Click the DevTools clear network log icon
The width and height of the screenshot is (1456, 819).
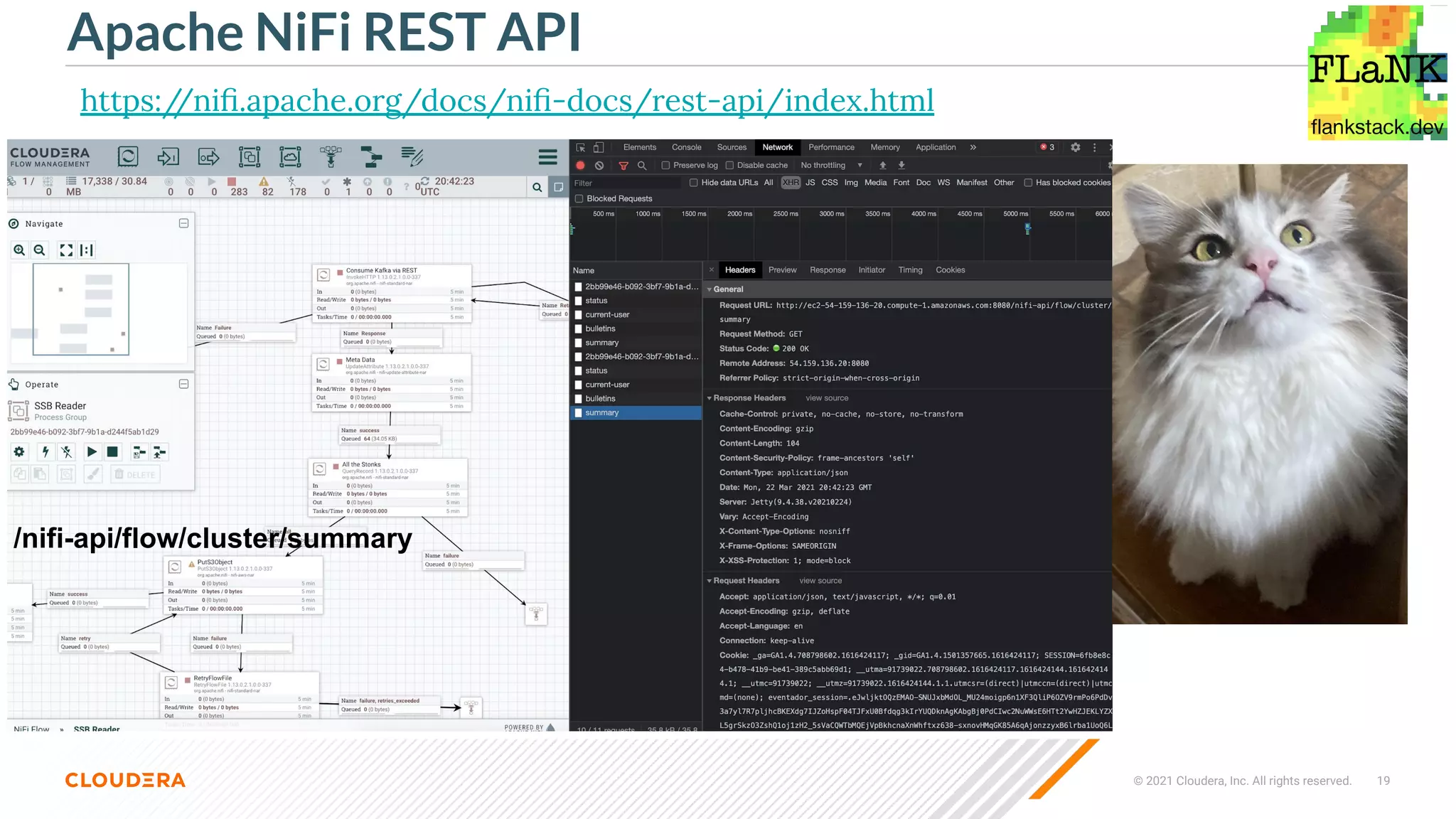pyautogui.click(x=599, y=166)
